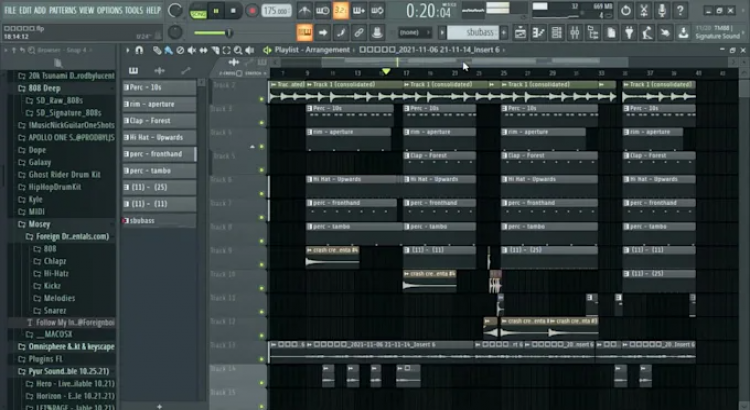This screenshot has height=410, width=750.
Task: Click the tempo tapper icon
Action: tap(648, 33)
